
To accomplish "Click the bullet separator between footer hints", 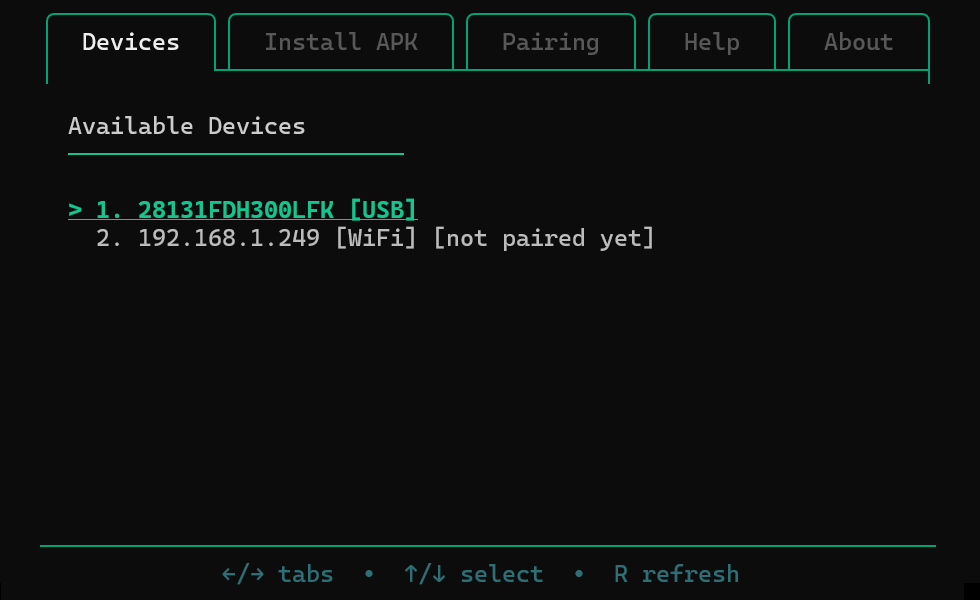I will pyautogui.click(x=369, y=574).
